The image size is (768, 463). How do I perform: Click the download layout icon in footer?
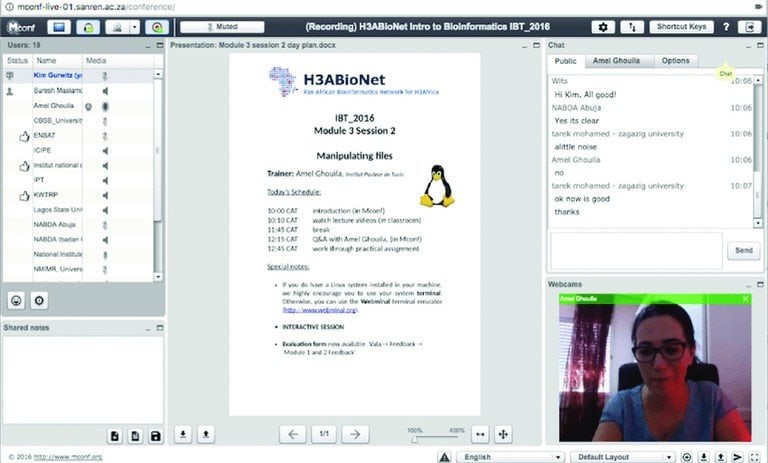pyautogui.click(x=704, y=457)
